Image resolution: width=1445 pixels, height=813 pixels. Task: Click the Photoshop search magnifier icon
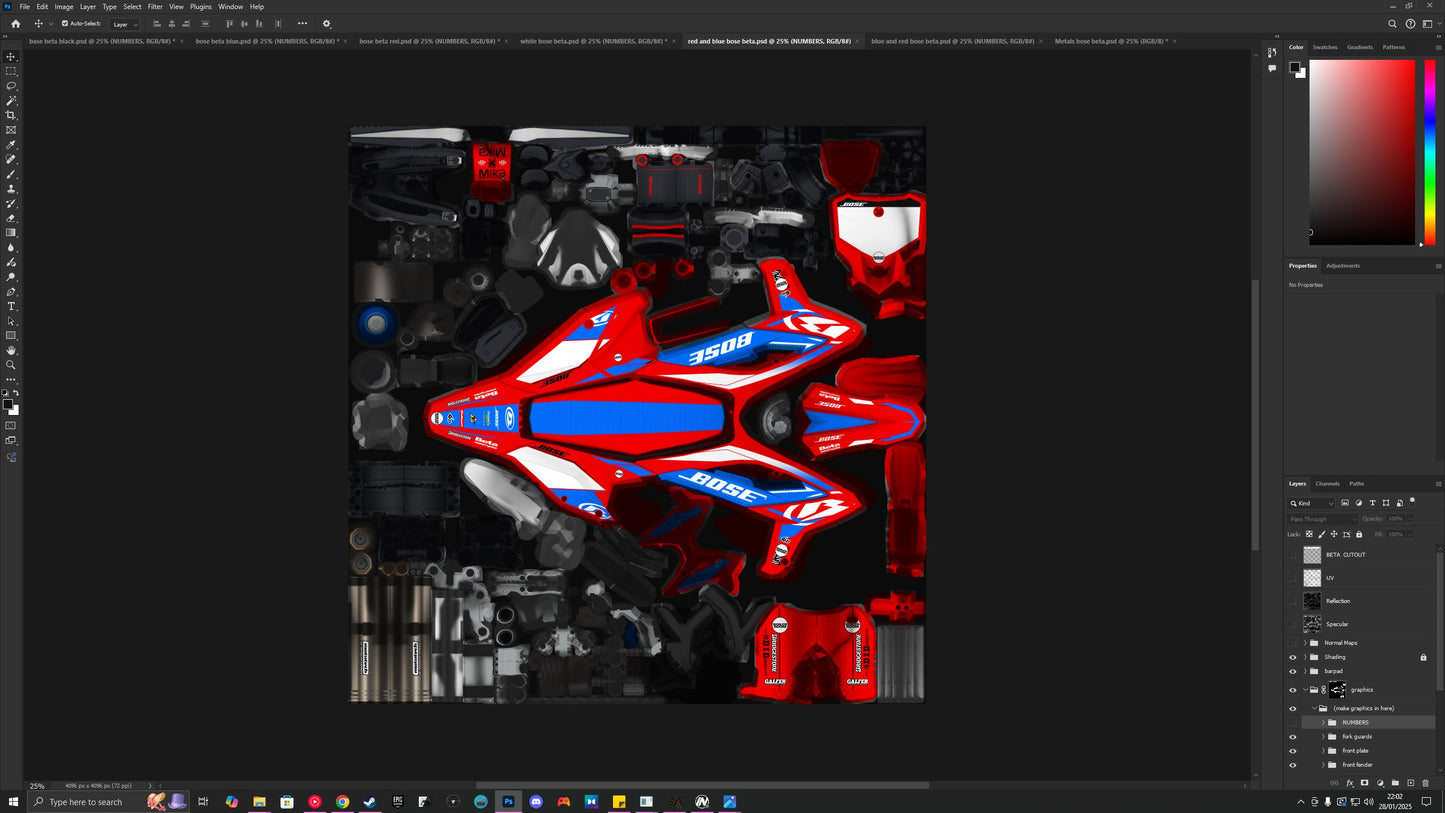(x=1392, y=24)
